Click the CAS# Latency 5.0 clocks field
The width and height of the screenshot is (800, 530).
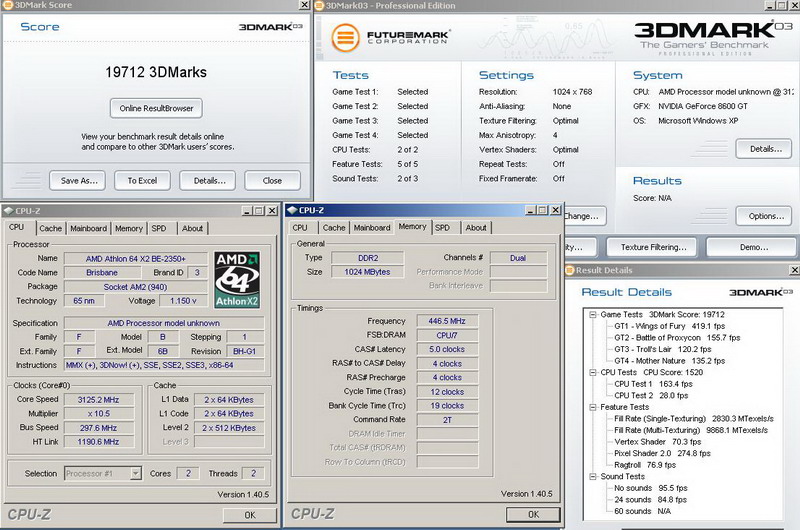pyautogui.click(x=447, y=349)
